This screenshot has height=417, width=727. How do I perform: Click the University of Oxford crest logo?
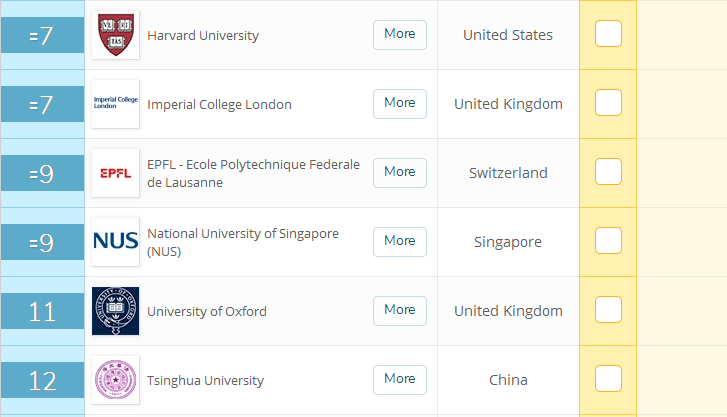point(115,311)
